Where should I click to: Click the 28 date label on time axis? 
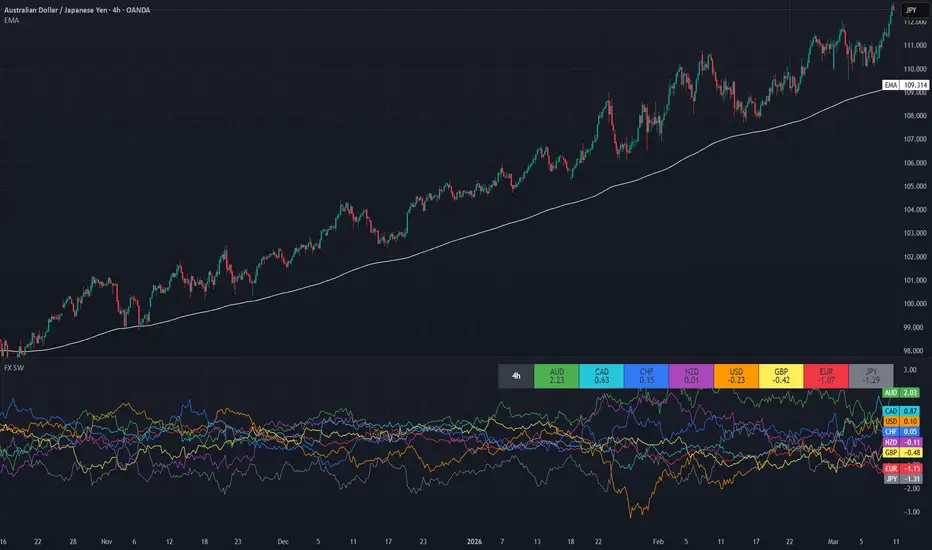[x=73, y=542]
